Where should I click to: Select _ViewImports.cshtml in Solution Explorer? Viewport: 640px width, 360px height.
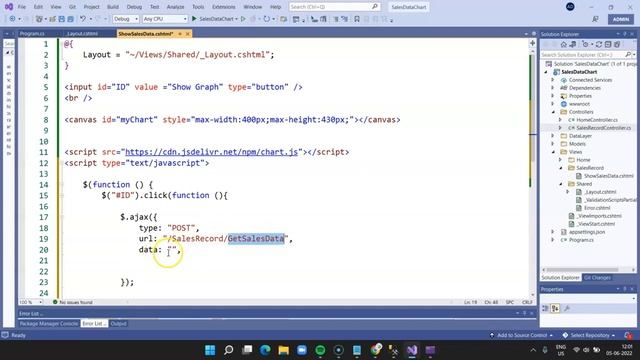point(599,216)
